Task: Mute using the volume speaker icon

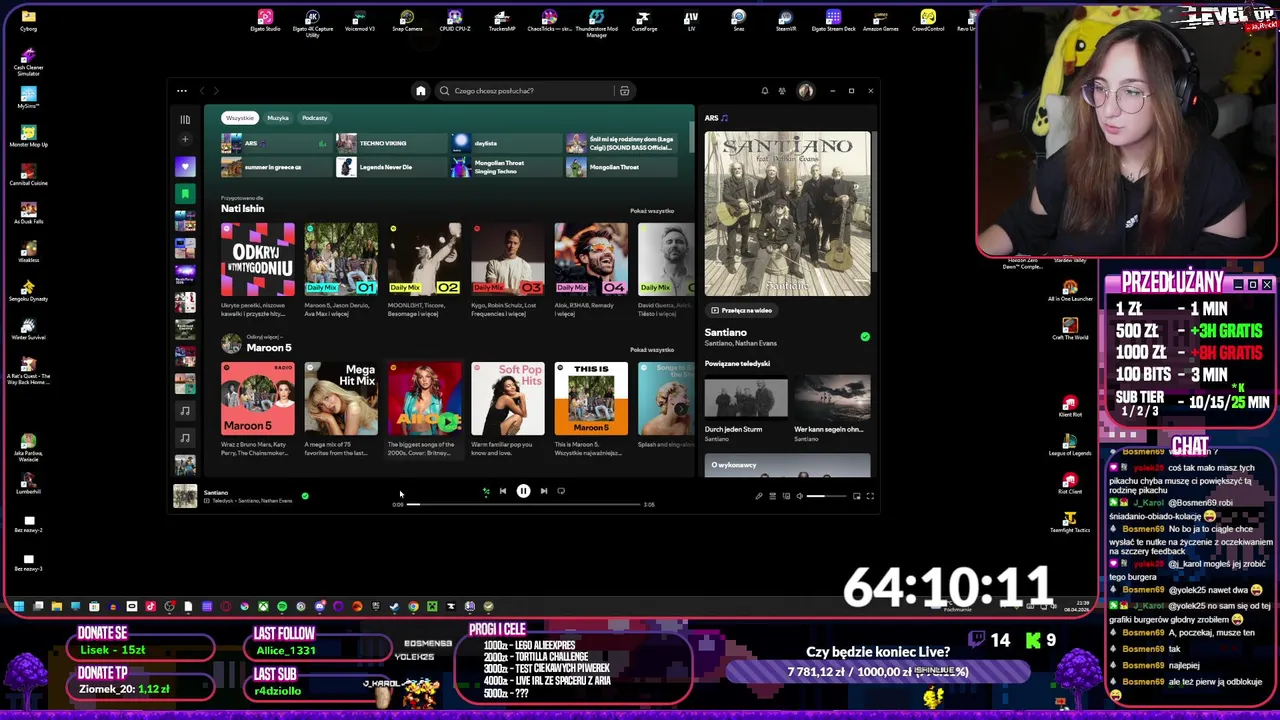Action: [x=800, y=496]
